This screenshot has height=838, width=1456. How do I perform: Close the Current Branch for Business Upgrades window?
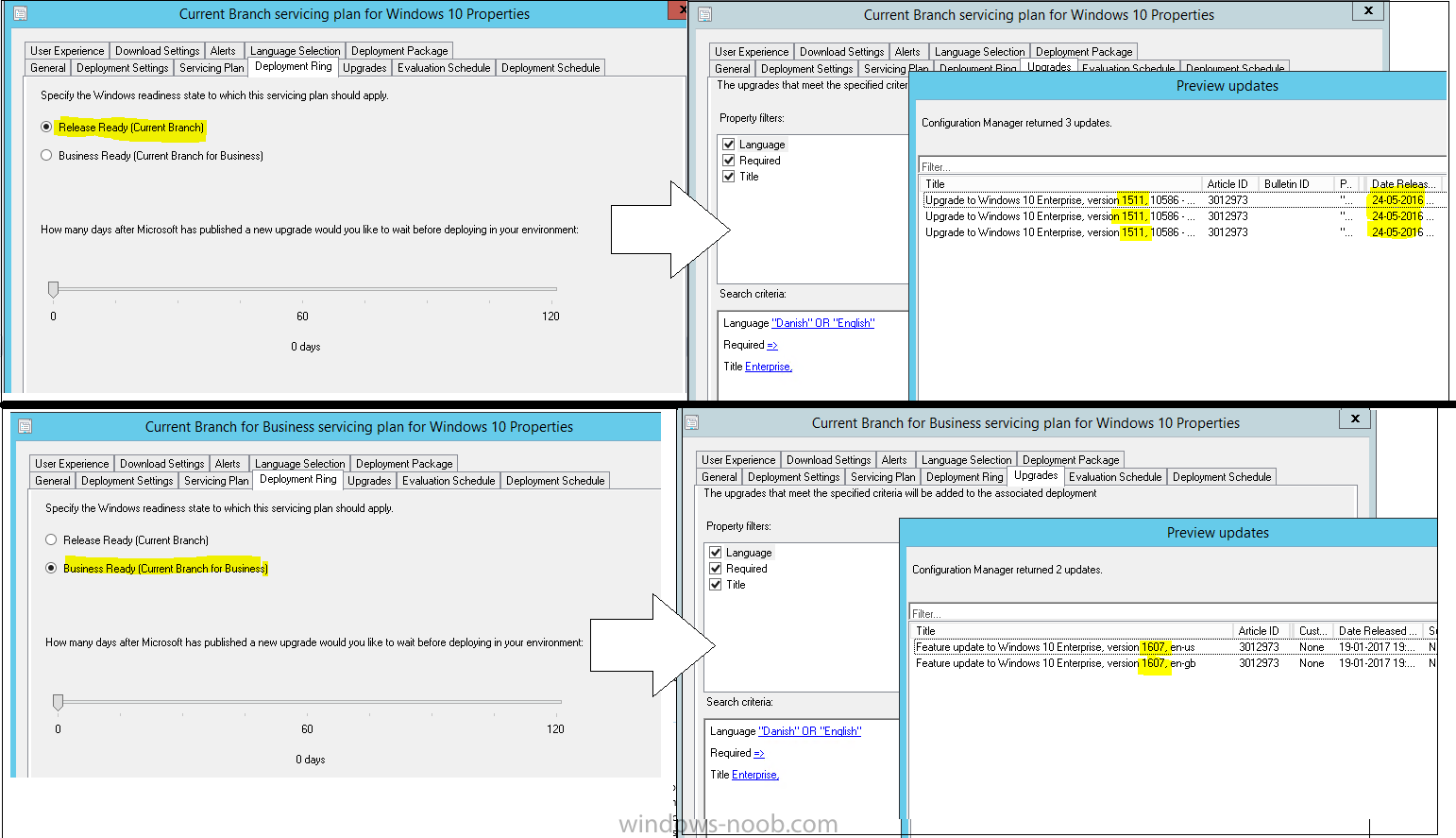(1355, 419)
